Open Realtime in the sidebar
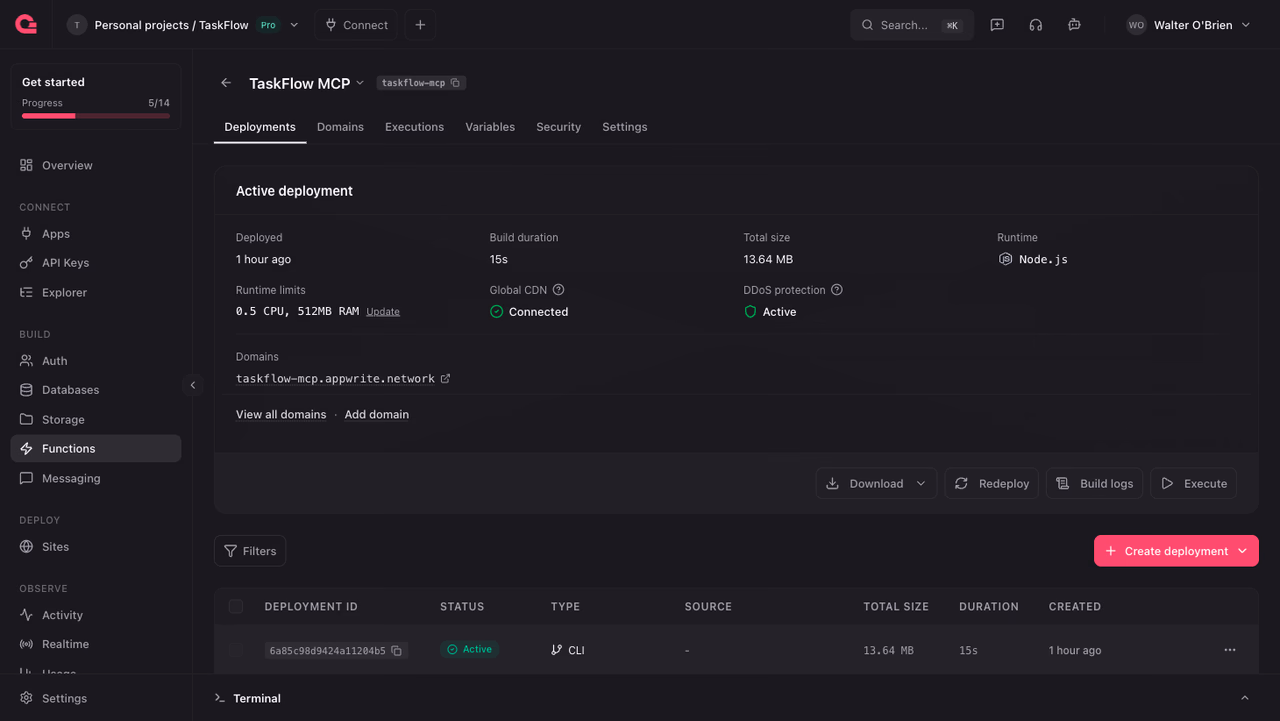 [x=96, y=645]
